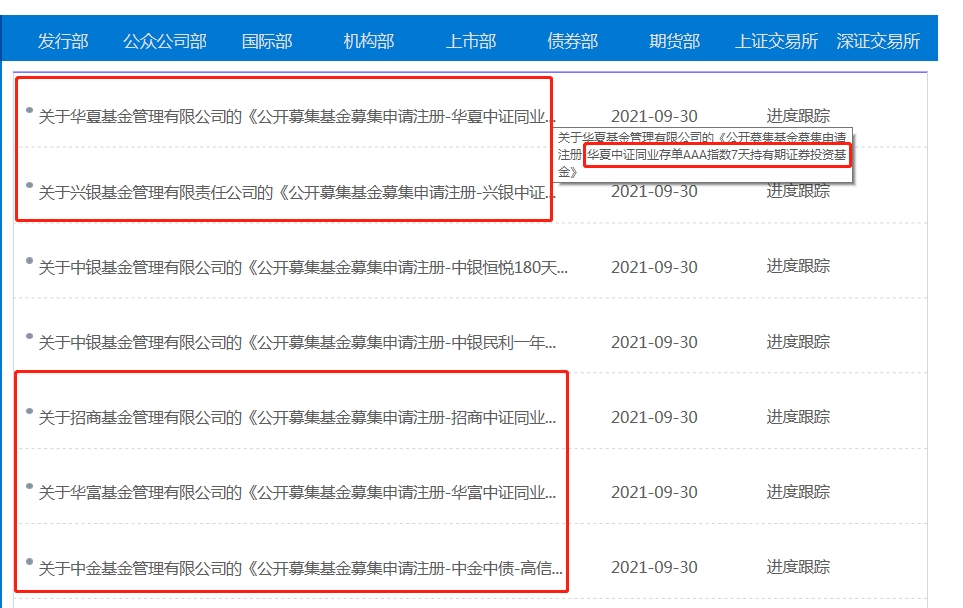Click 进度跟踪 for 中银民利一年 row
Screen dimensions: 963x608
[798, 341]
